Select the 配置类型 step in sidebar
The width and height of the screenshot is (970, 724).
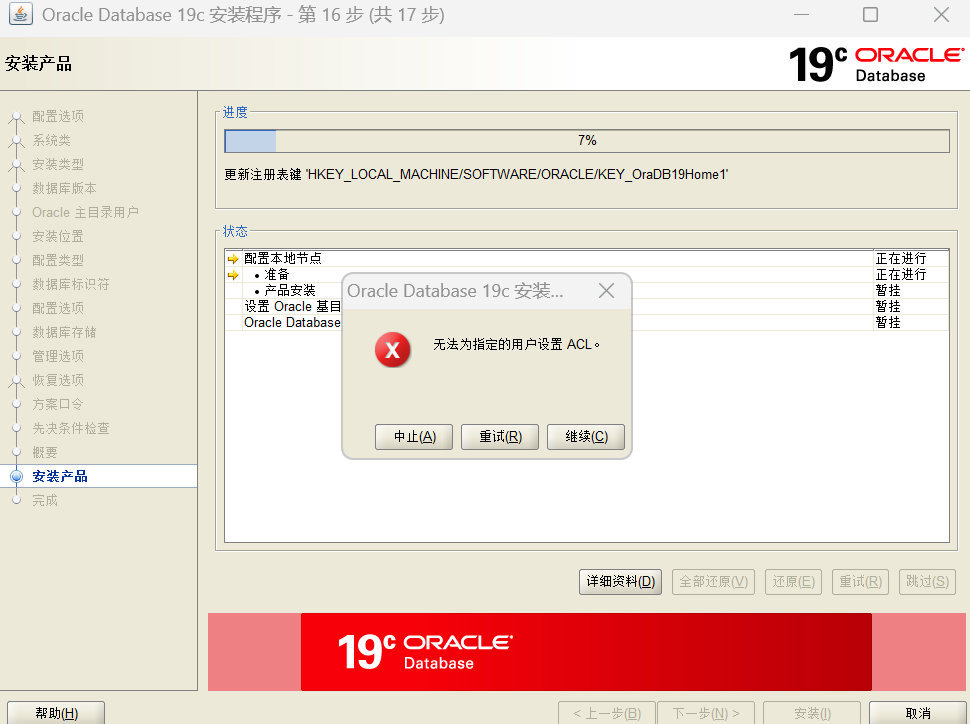[x=58, y=260]
